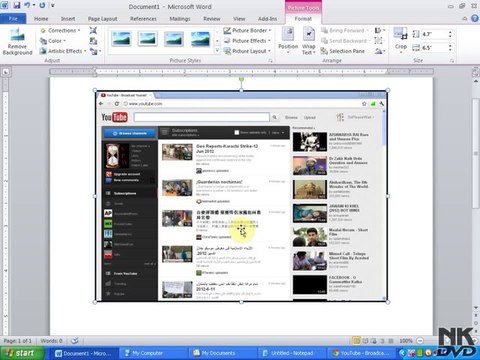Switch to Untitled - Notepad taskbar window
This screenshot has width=480, height=360.
pyautogui.click(x=291, y=353)
